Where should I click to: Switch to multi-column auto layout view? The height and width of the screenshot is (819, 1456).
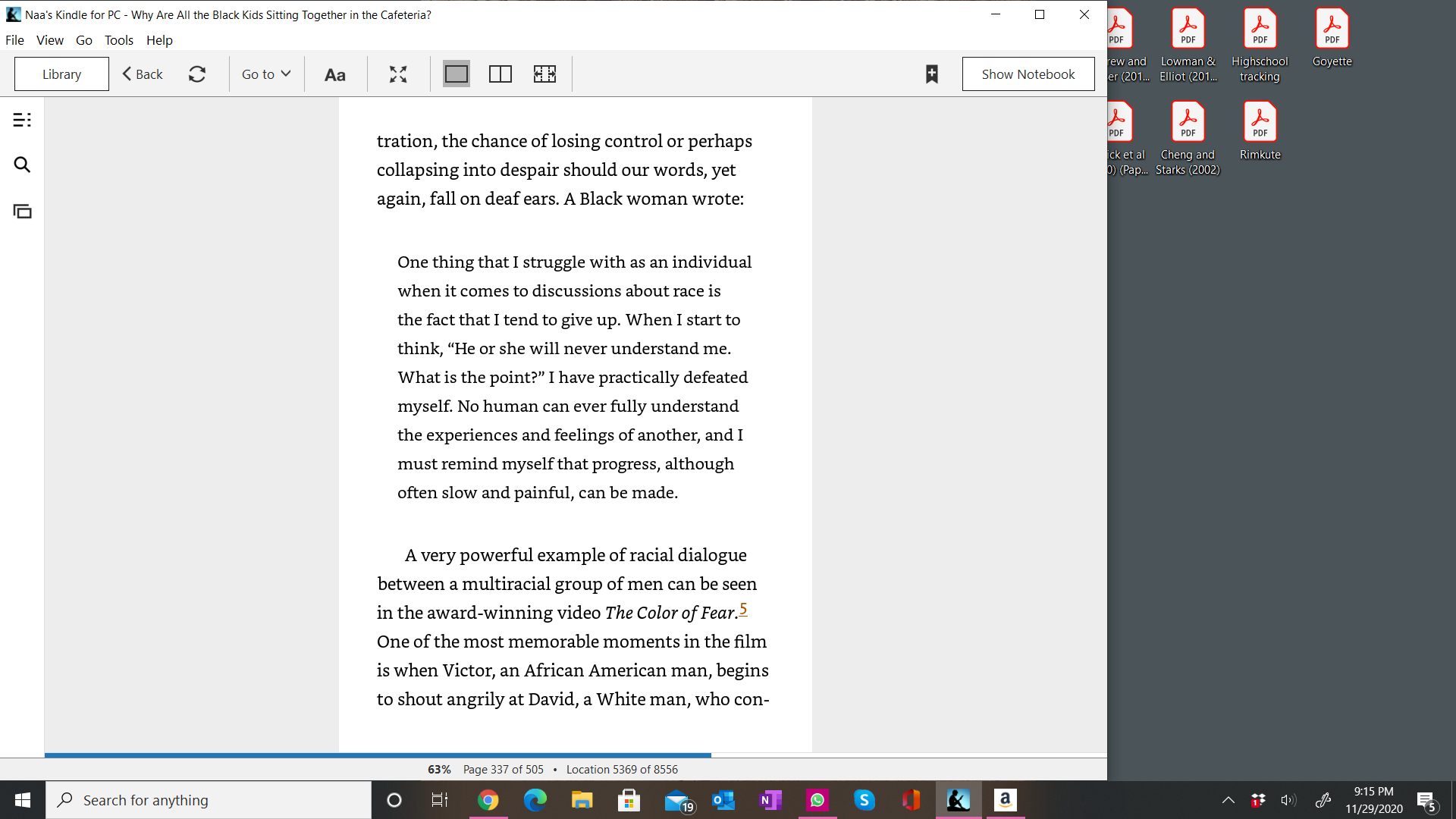544,74
